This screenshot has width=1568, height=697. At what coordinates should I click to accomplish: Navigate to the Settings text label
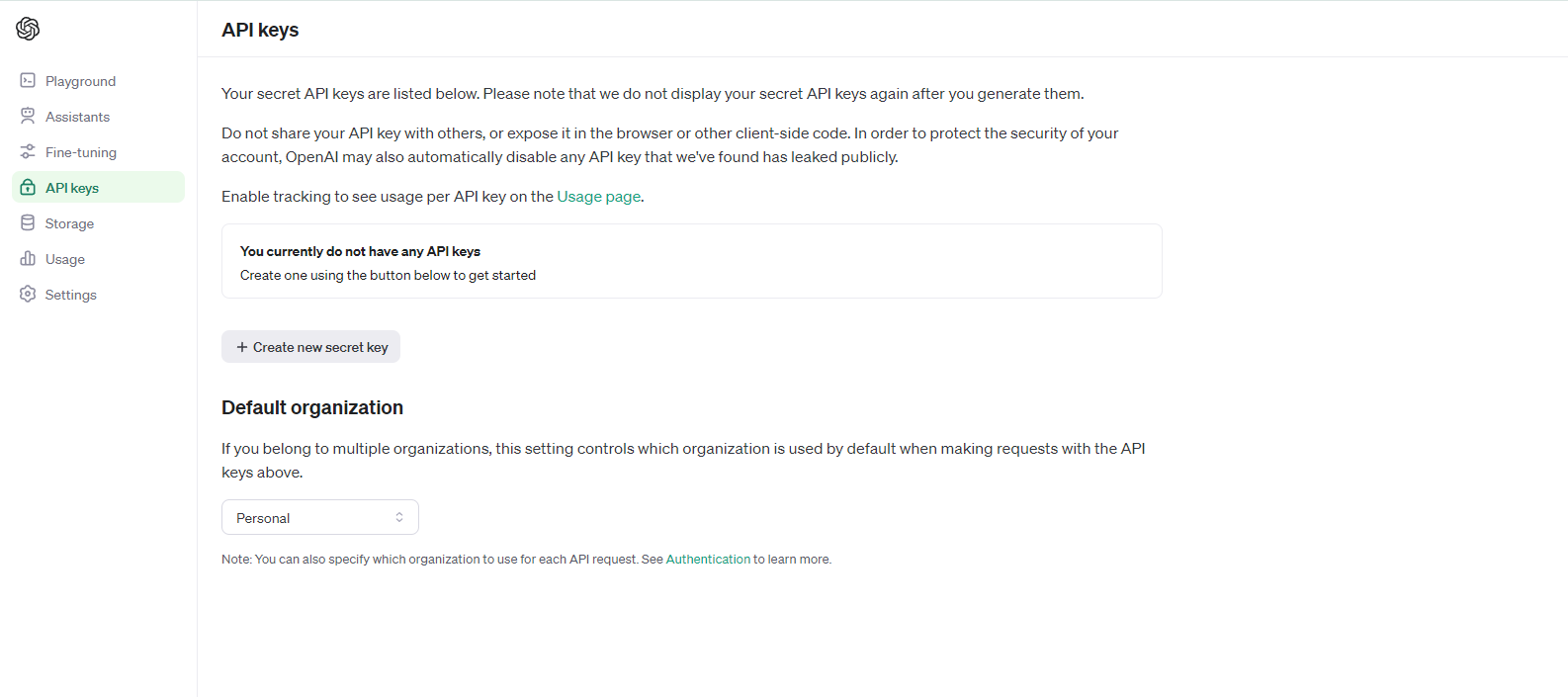tap(71, 295)
